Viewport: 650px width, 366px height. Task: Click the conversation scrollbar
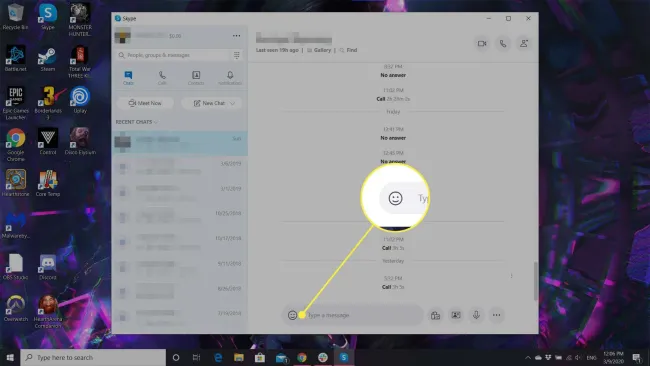tap(536, 281)
